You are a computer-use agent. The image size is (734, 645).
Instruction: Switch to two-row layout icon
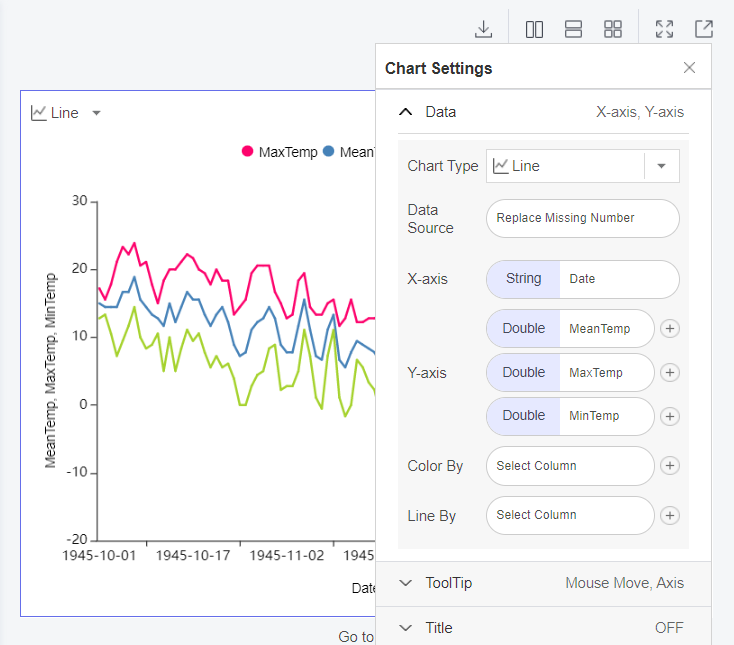[573, 29]
